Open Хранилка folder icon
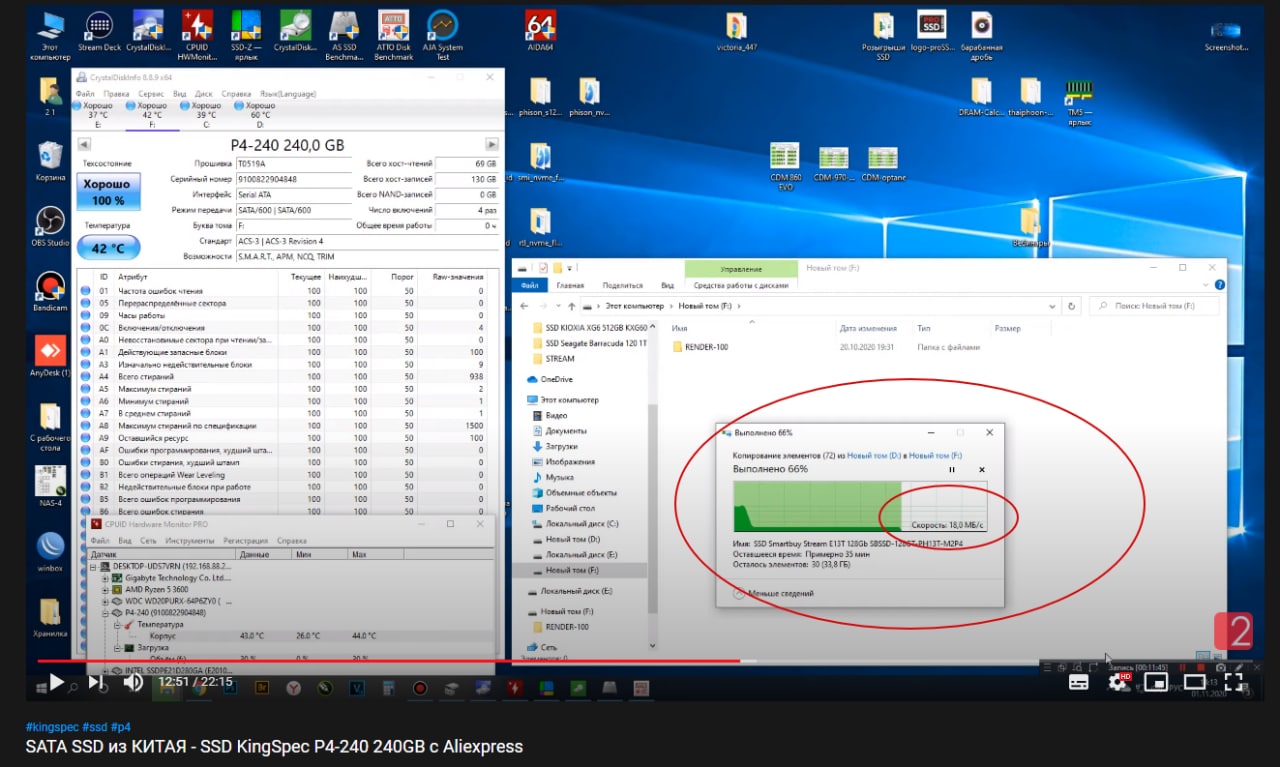 tap(50, 617)
